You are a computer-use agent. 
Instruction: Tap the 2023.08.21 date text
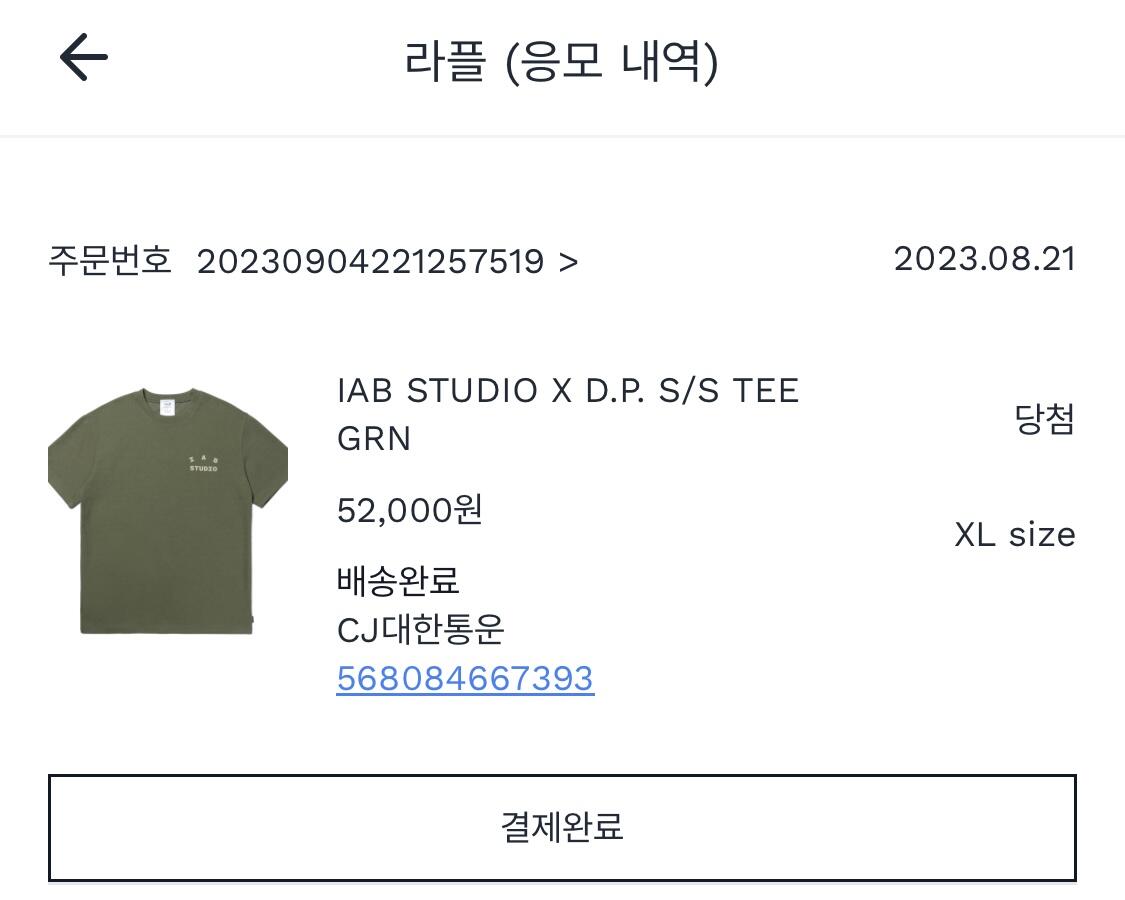pyautogui.click(x=984, y=259)
